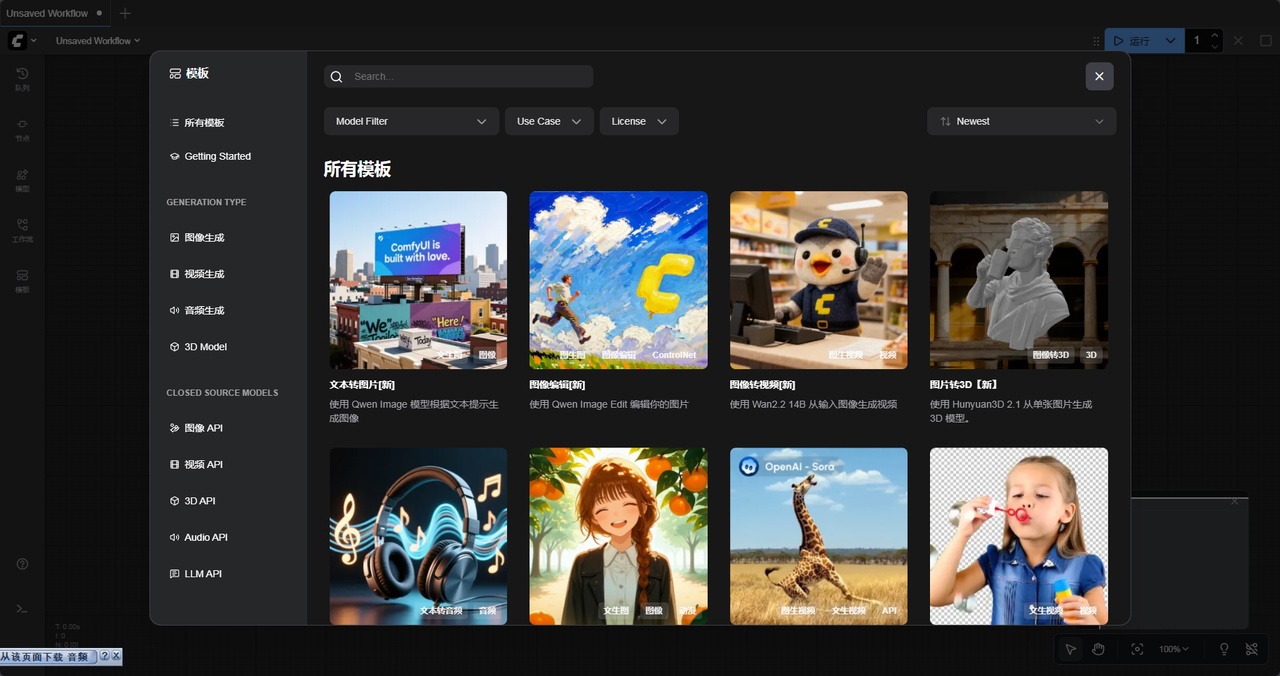Open the 模型 model library sidebar icon
The width and height of the screenshot is (1280, 676).
22,179
